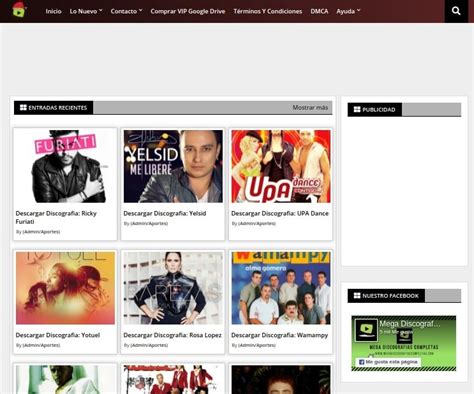Click the Yelsid Me Liberé album cover
This screenshot has width=474, height=394.
pyautogui.click(x=173, y=166)
